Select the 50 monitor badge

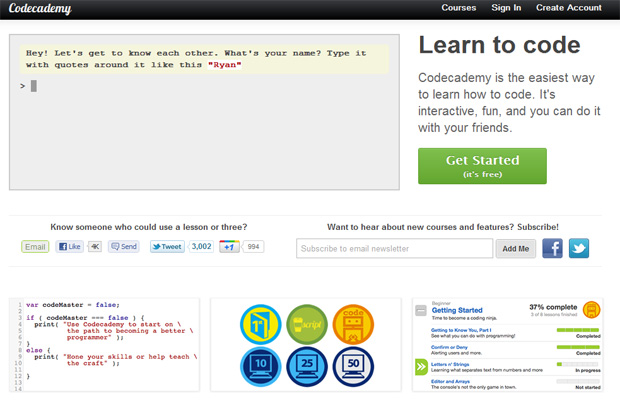[352, 366]
